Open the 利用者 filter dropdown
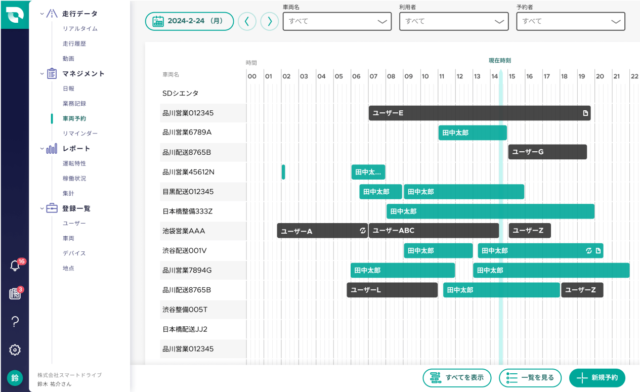Viewport: 640px width, 392px height. [454, 21]
